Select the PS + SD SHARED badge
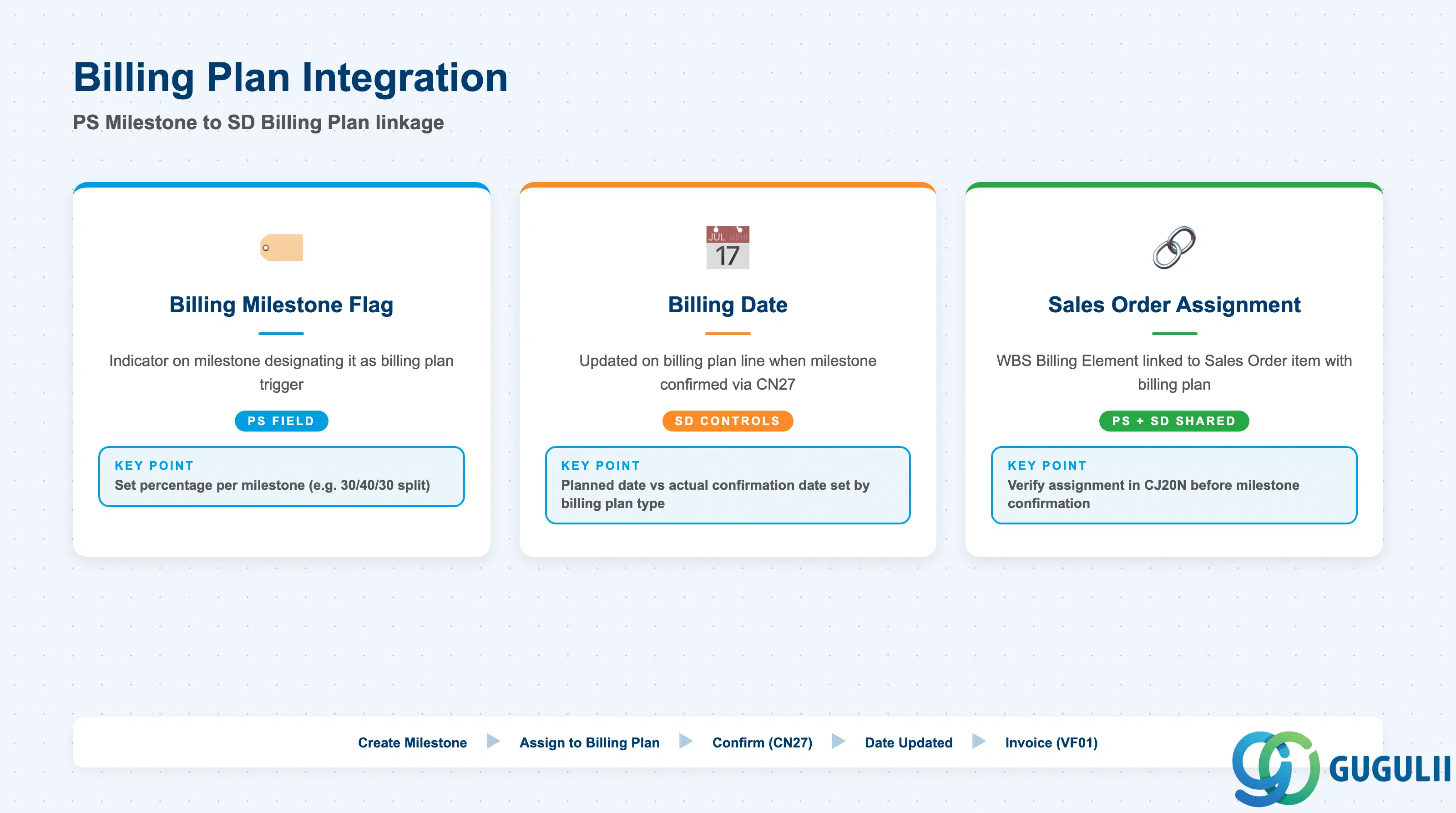Screen dimensions: 1456x813 click(1174, 421)
